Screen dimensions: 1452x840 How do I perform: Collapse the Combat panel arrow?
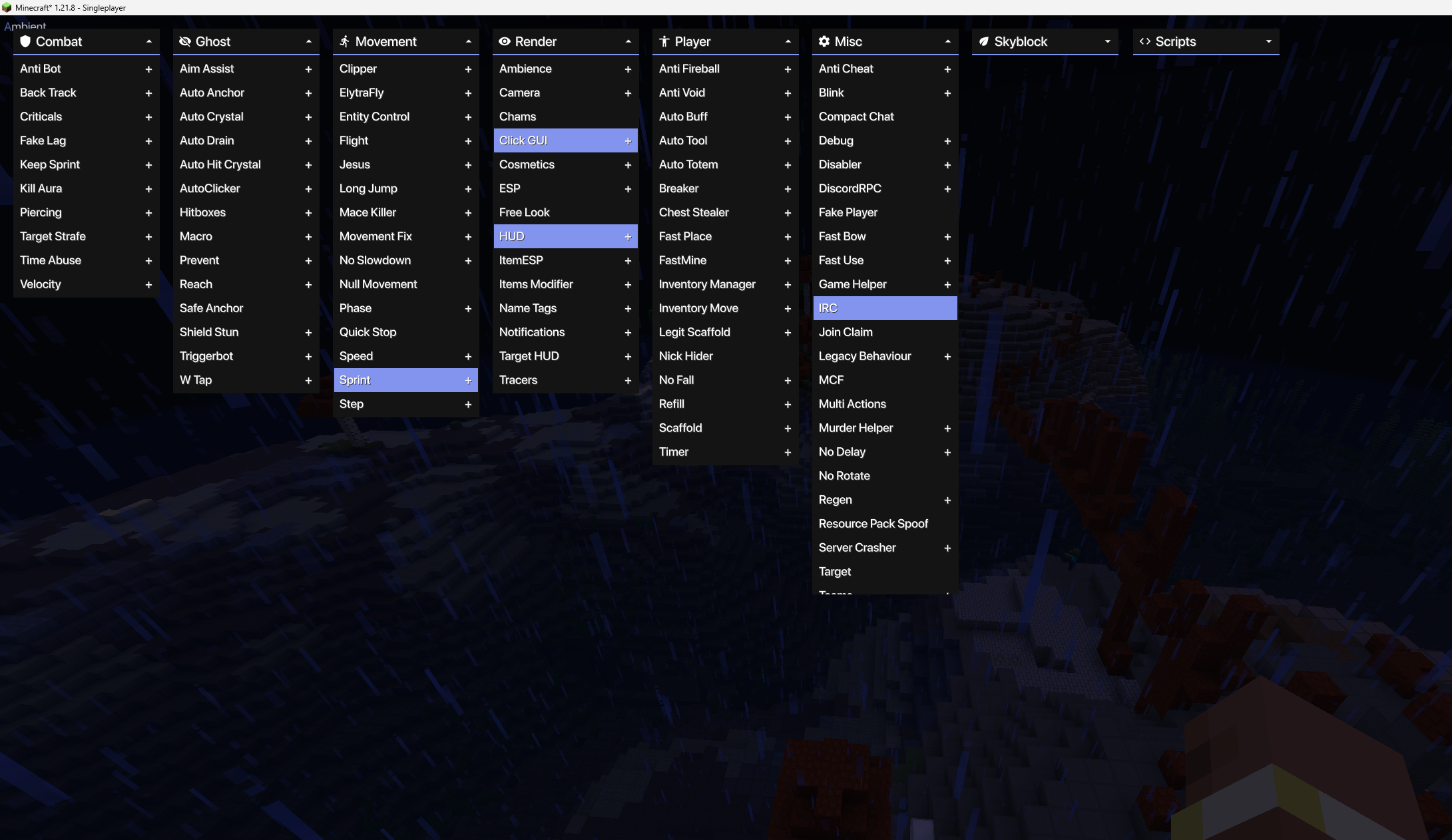[x=148, y=41]
